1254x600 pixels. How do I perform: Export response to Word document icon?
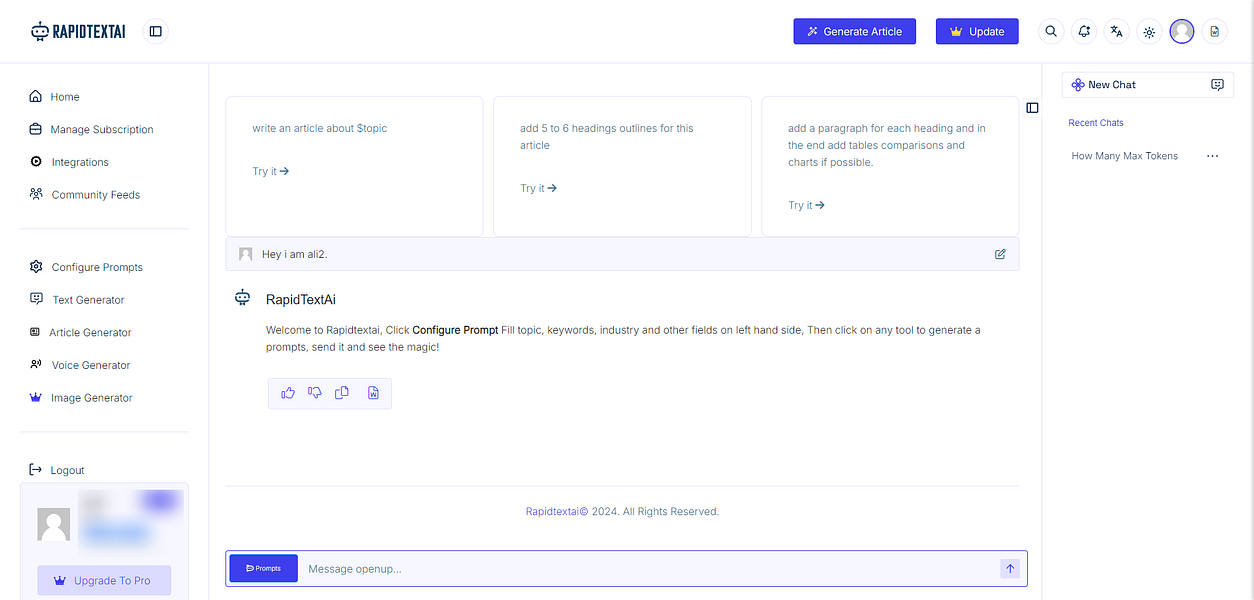tap(373, 393)
